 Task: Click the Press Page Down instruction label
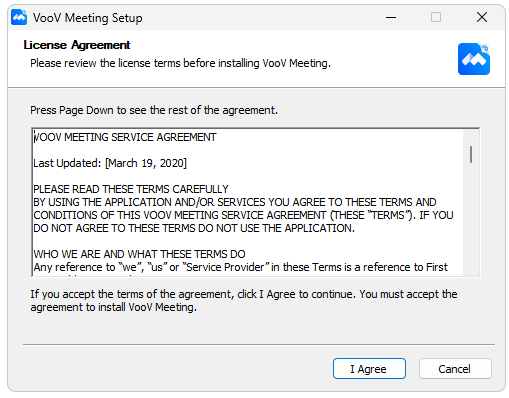coord(154,110)
